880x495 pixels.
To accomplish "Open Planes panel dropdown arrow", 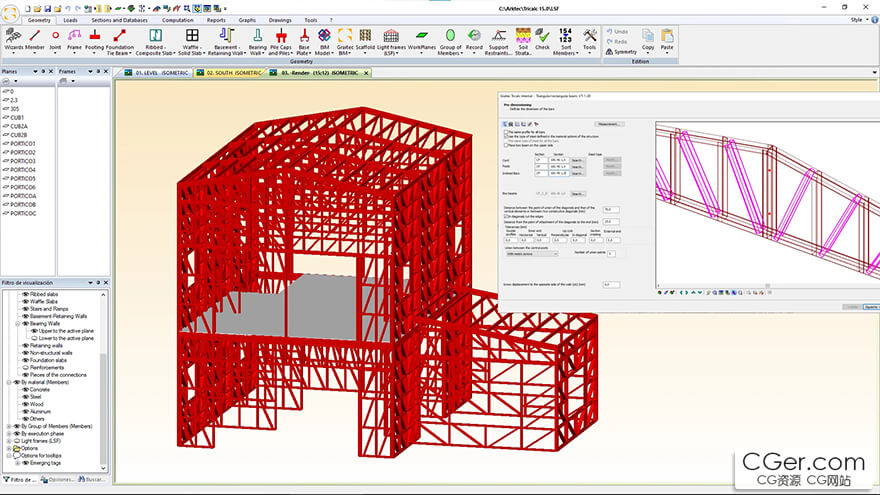I will pyautogui.click(x=35, y=72).
